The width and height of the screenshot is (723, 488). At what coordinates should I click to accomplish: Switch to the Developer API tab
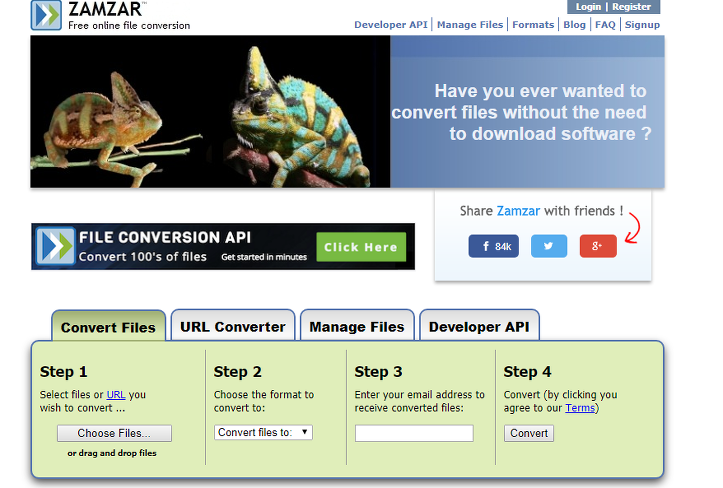coord(479,326)
